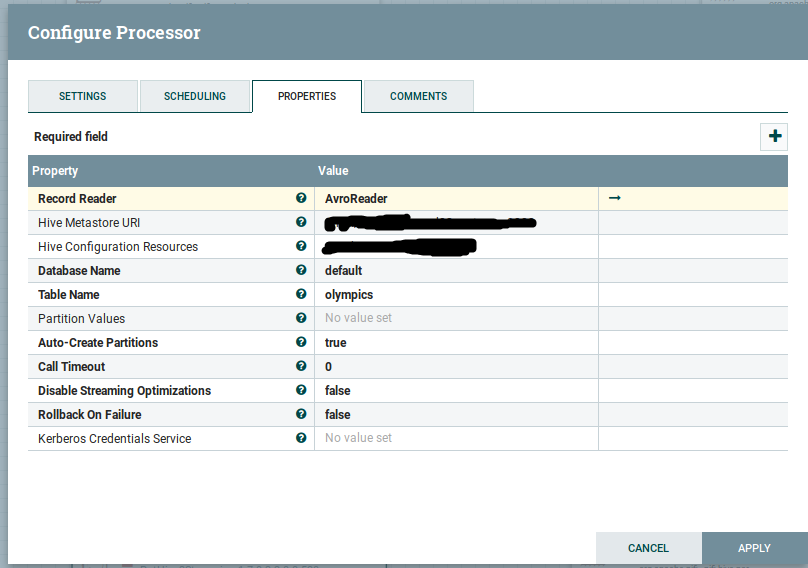
Task: Open help for Hive Metastore URI
Action: click(x=301, y=222)
